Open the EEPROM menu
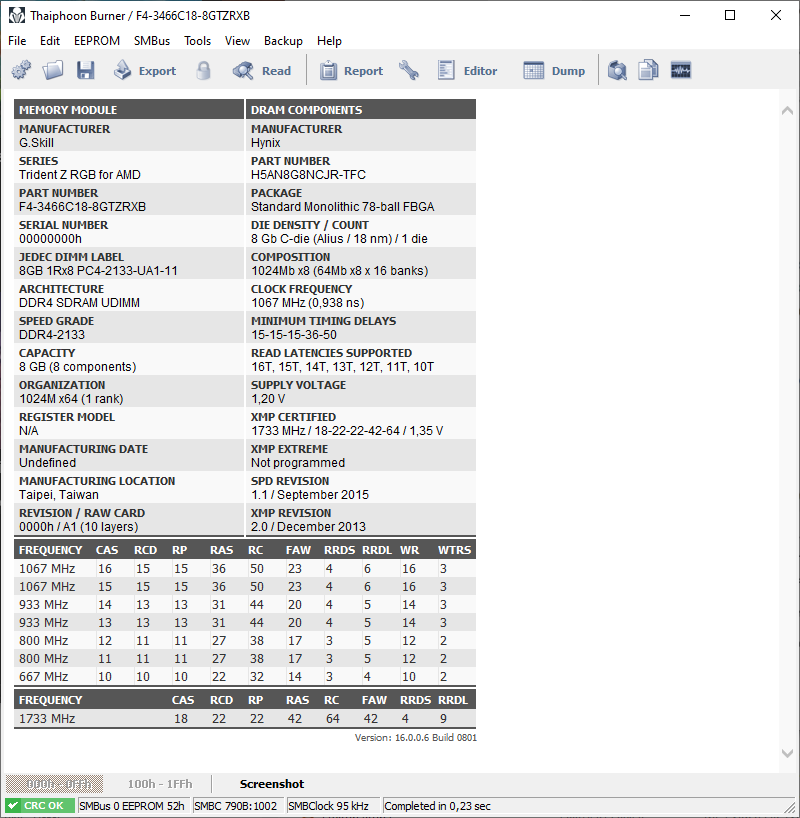The height and width of the screenshot is (818, 800). coord(97,41)
